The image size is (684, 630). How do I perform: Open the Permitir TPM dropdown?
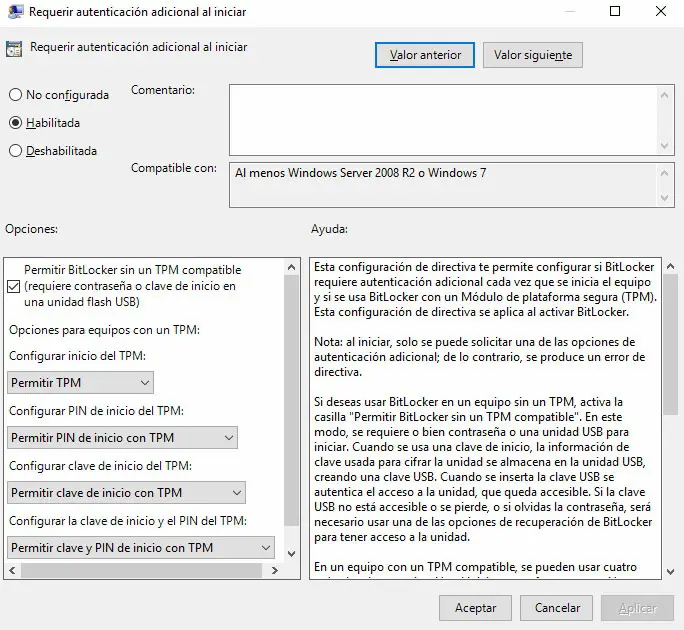[80, 383]
